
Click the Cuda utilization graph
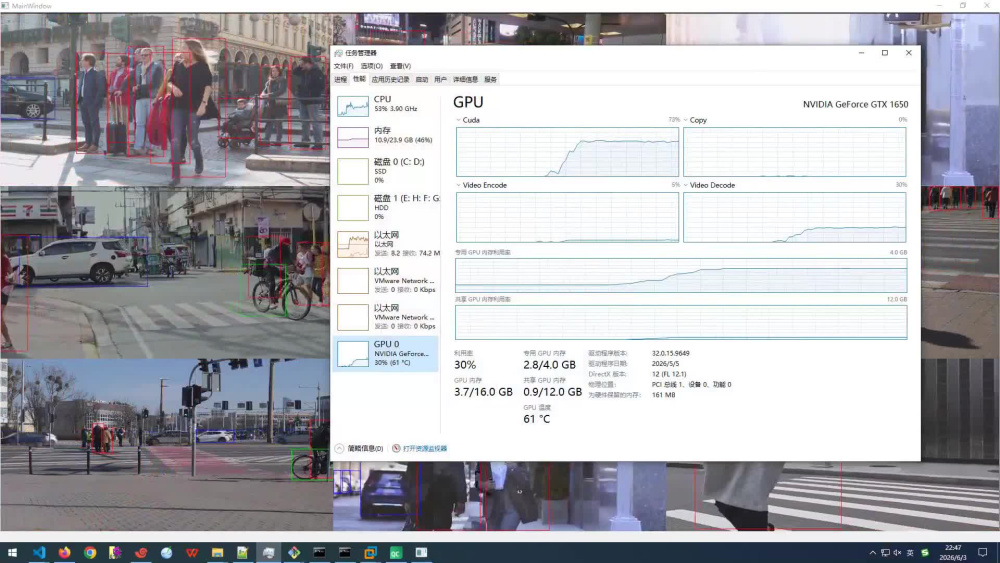click(x=567, y=152)
